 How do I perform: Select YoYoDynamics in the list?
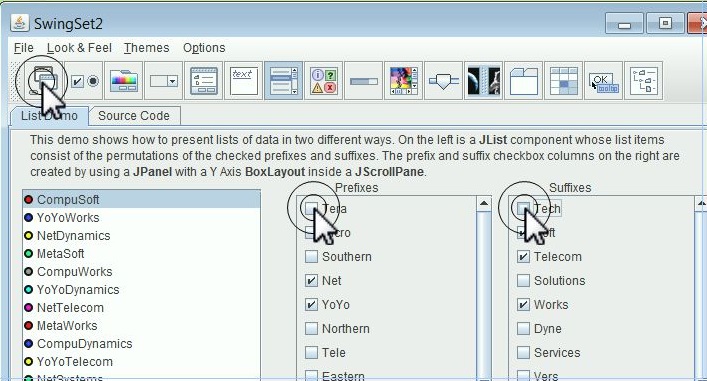pyautogui.click(x=142, y=289)
